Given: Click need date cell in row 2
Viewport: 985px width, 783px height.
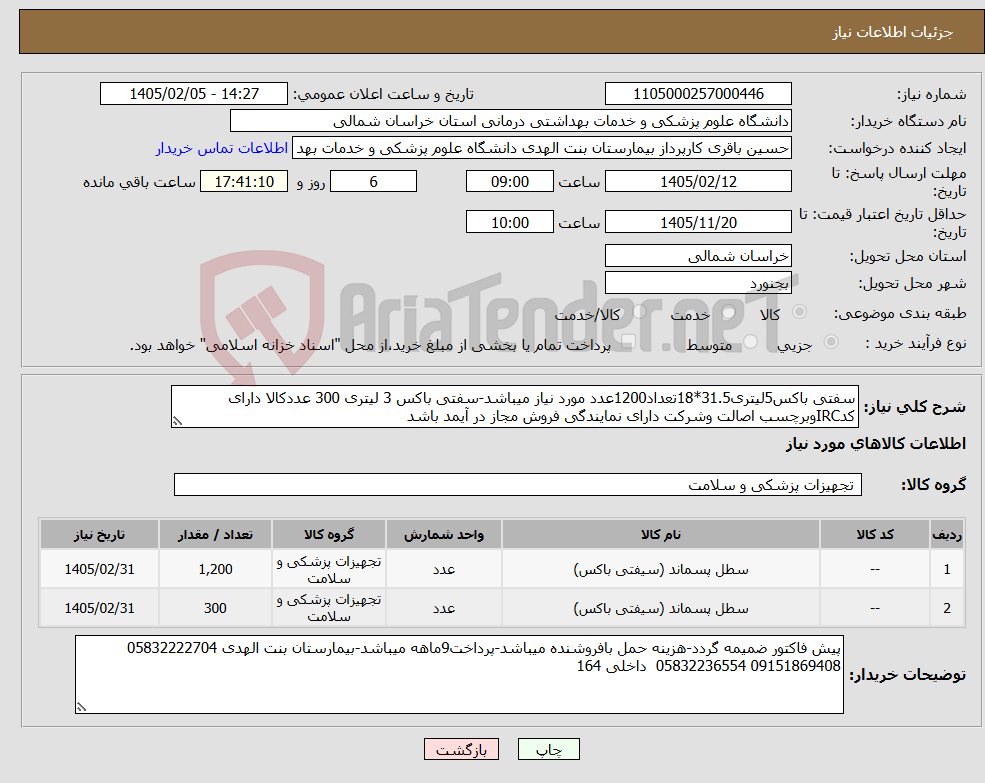Looking at the screenshot, I should coord(99,608).
